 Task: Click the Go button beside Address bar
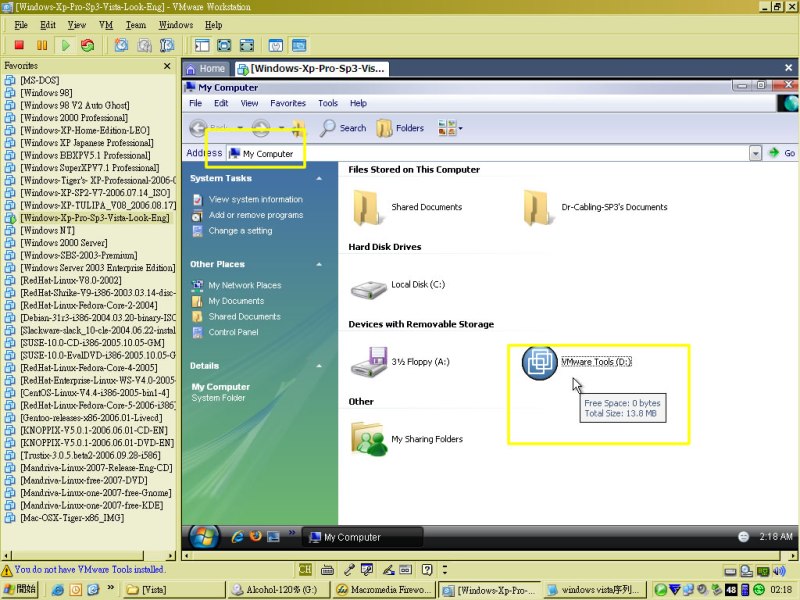point(782,153)
